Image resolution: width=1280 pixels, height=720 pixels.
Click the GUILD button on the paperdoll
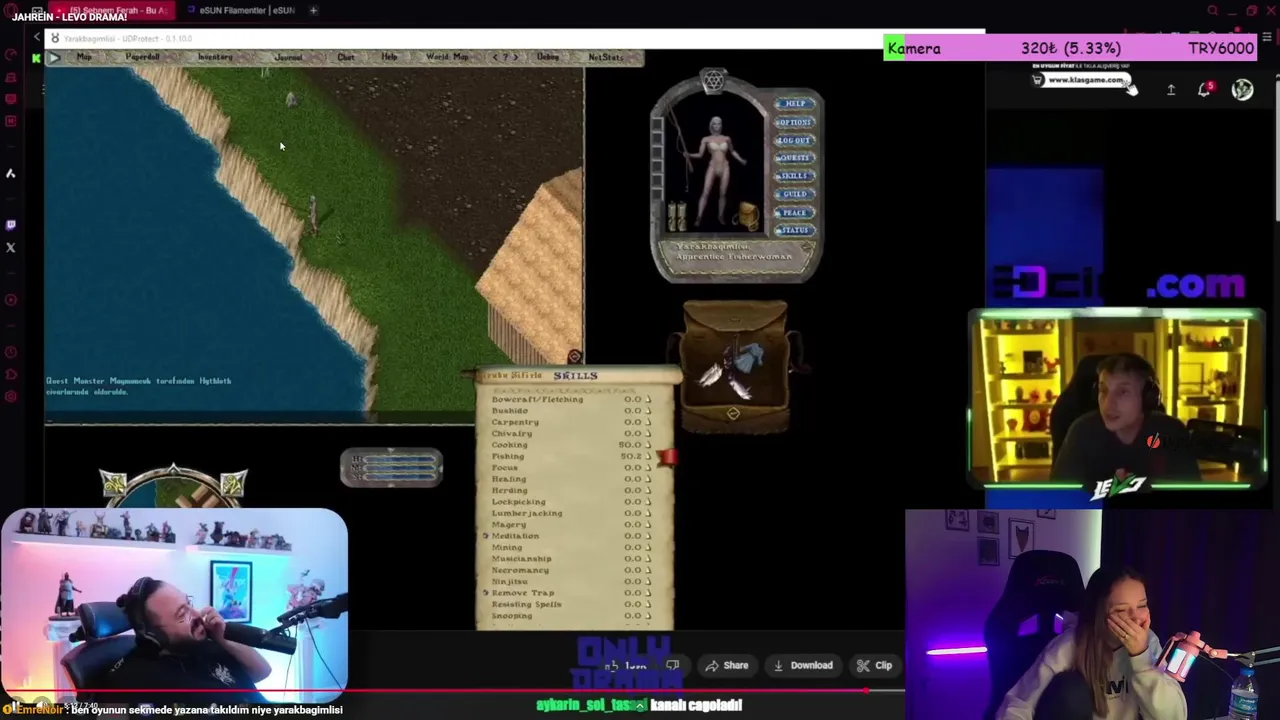click(795, 194)
